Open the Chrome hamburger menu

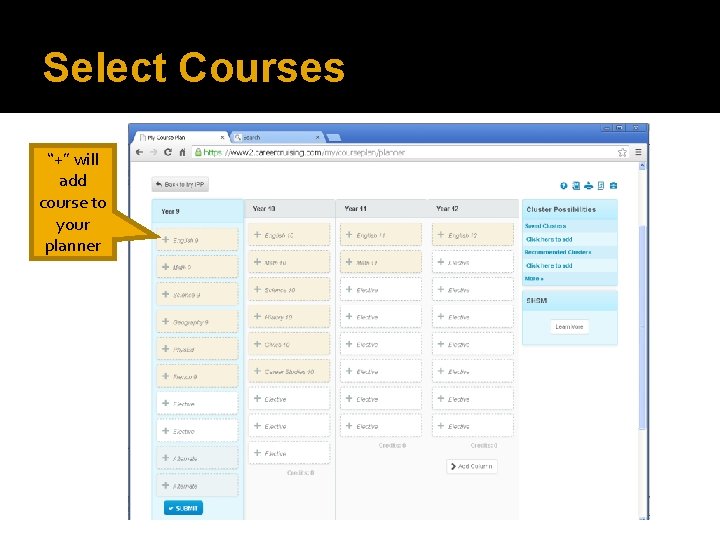(x=638, y=152)
